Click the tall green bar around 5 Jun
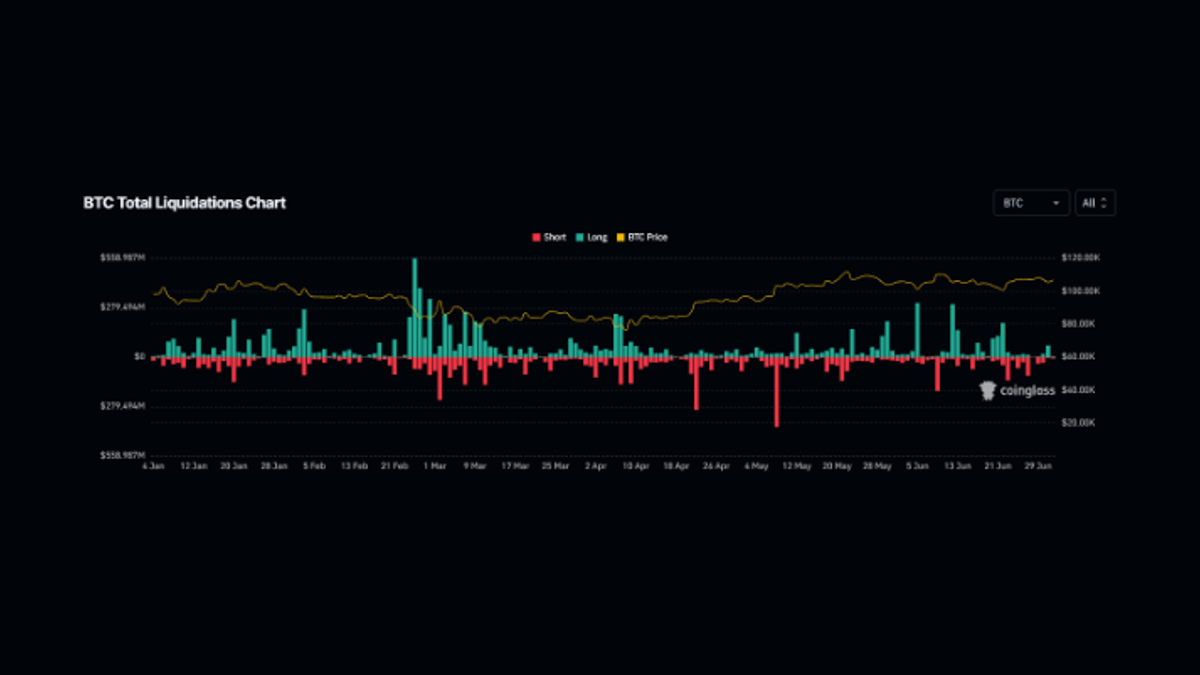Screen dimensions: 1200x675 [916, 329]
